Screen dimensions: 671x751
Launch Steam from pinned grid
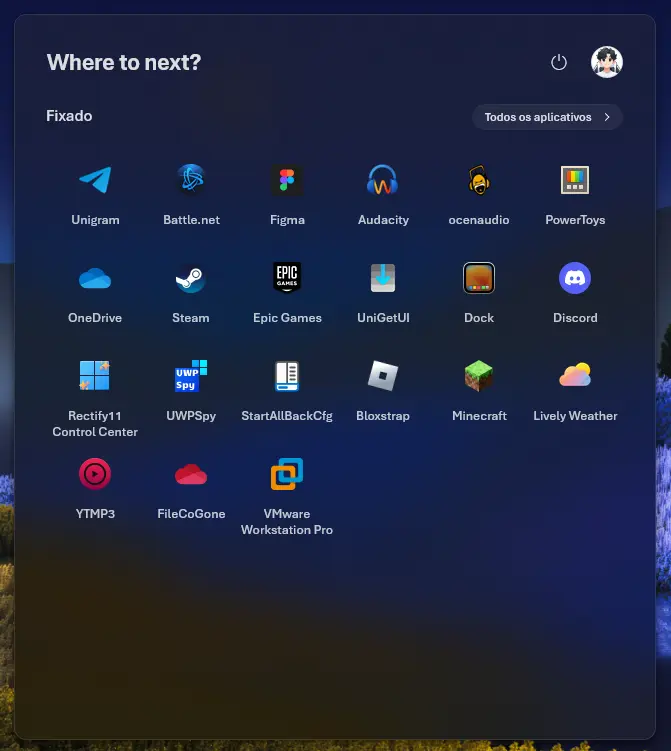[191, 278]
